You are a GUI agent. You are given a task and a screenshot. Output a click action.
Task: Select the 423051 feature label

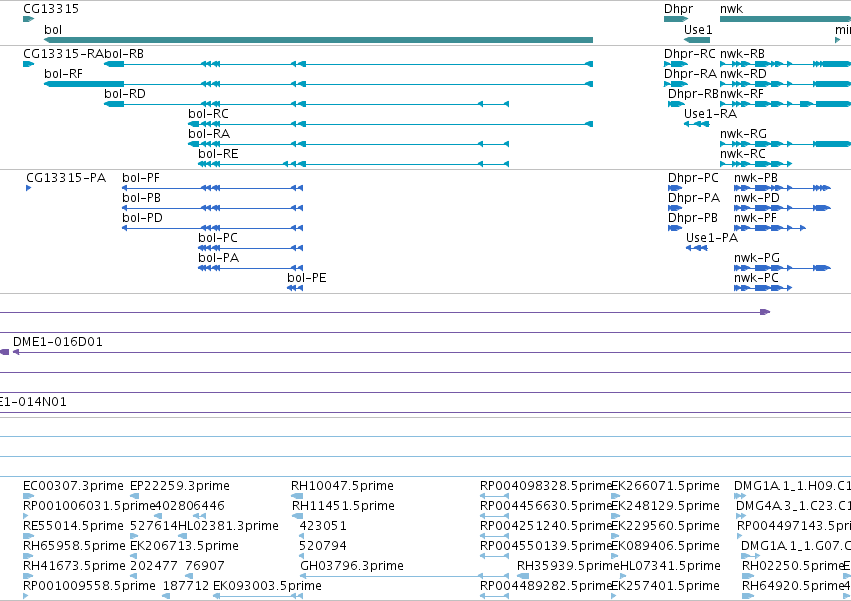(x=323, y=526)
